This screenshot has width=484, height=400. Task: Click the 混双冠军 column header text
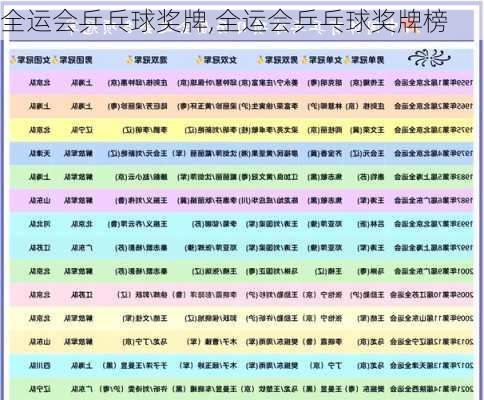click(151, 60)
